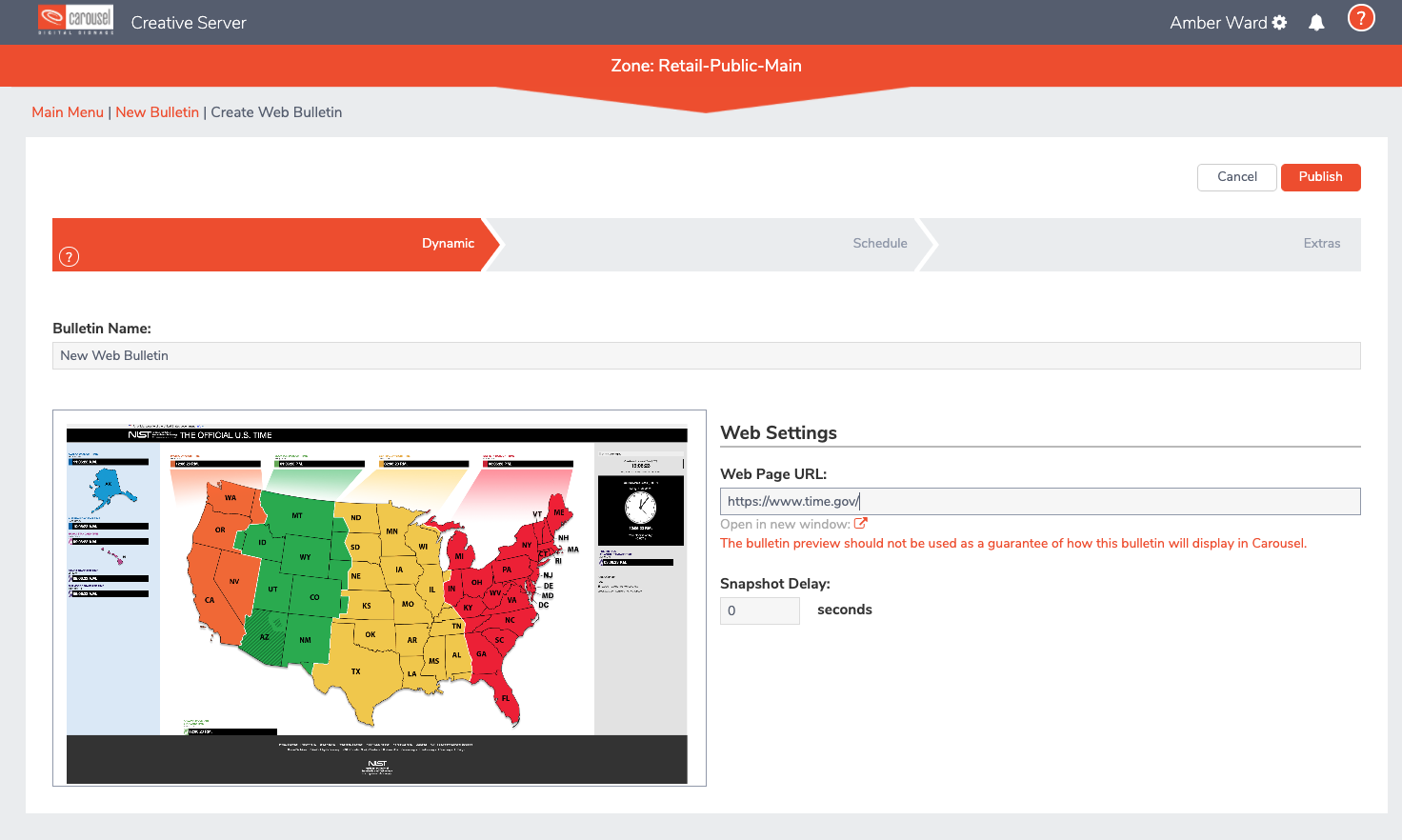Viewport: 1402px width, 840px height.
Task: Open the notification bell
Action: click(x=1317, y=22)
